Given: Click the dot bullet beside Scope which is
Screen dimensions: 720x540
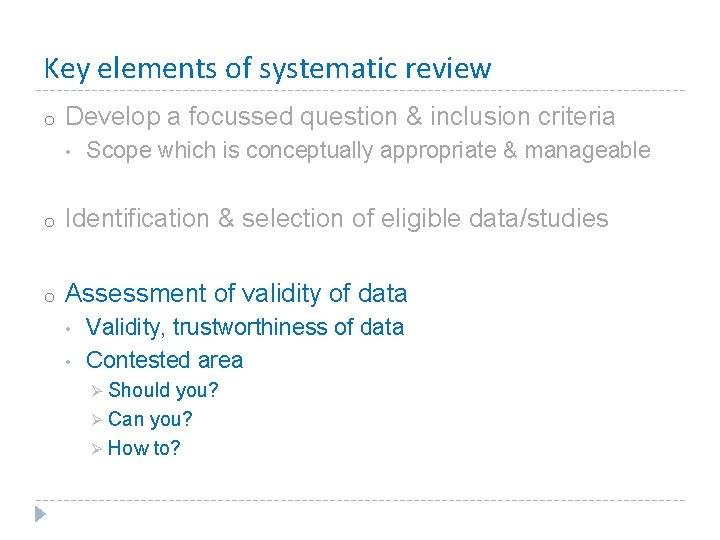Looking at the screenshot, I should tap(68, 152).
